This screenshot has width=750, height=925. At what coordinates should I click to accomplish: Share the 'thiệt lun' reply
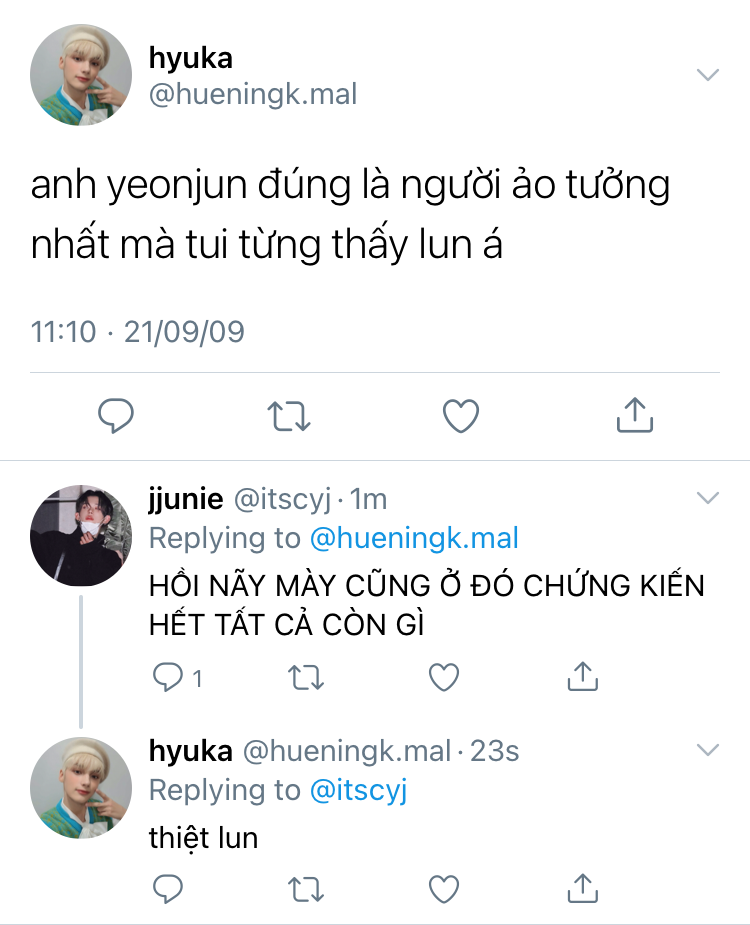tap(582, 888)
